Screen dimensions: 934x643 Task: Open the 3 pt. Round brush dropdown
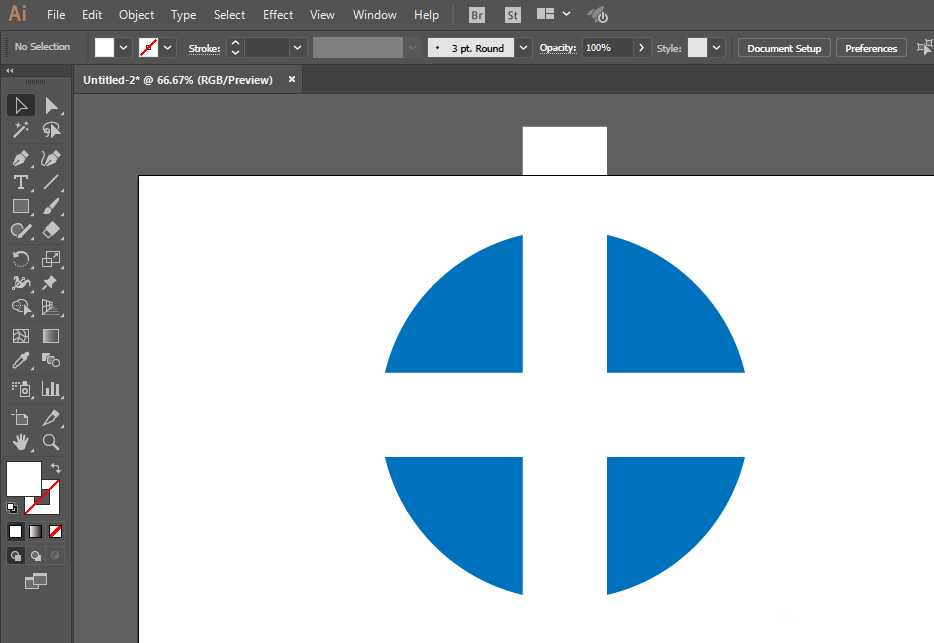(523, 48)
